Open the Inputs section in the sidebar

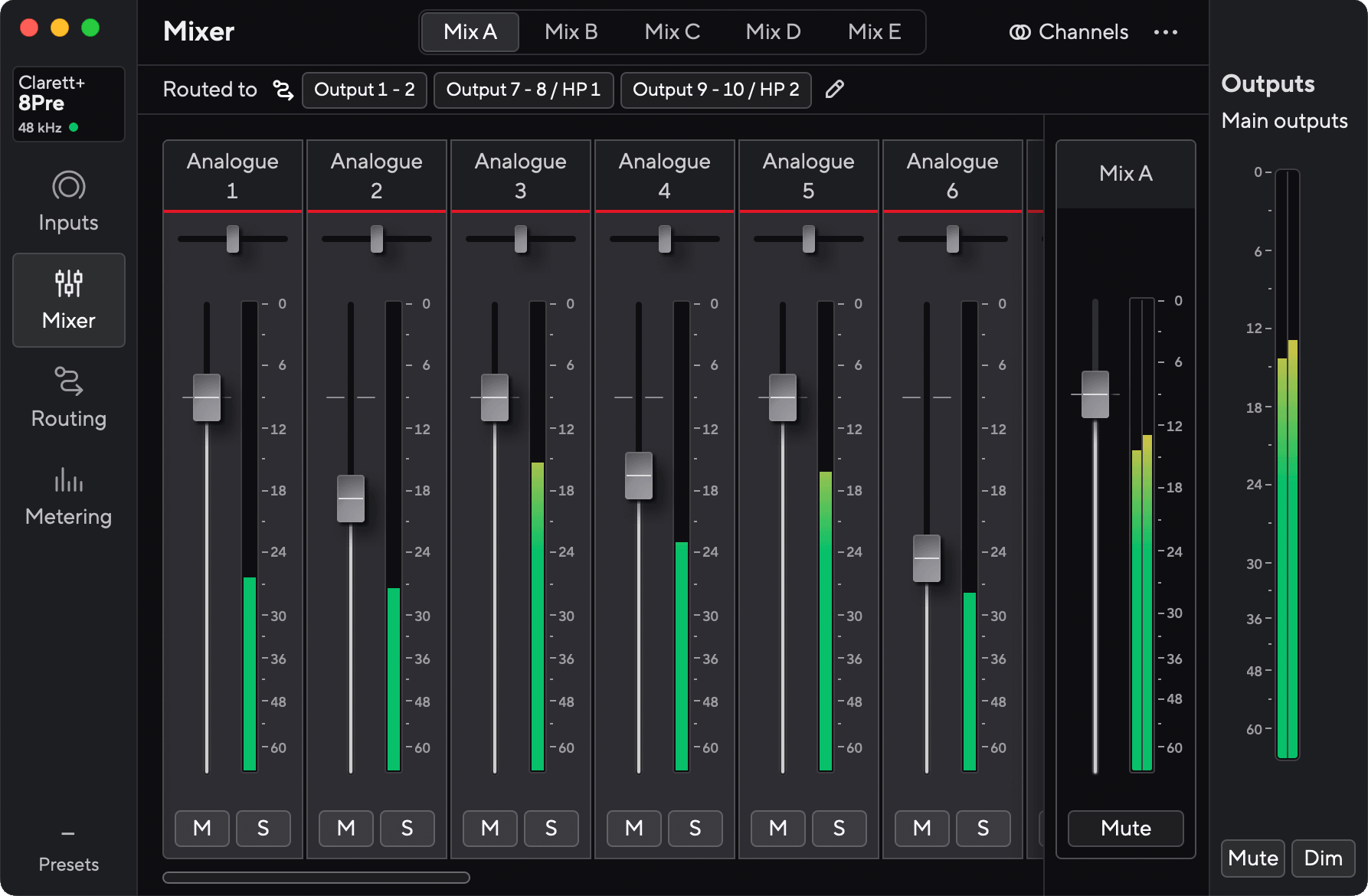point(69,202)
